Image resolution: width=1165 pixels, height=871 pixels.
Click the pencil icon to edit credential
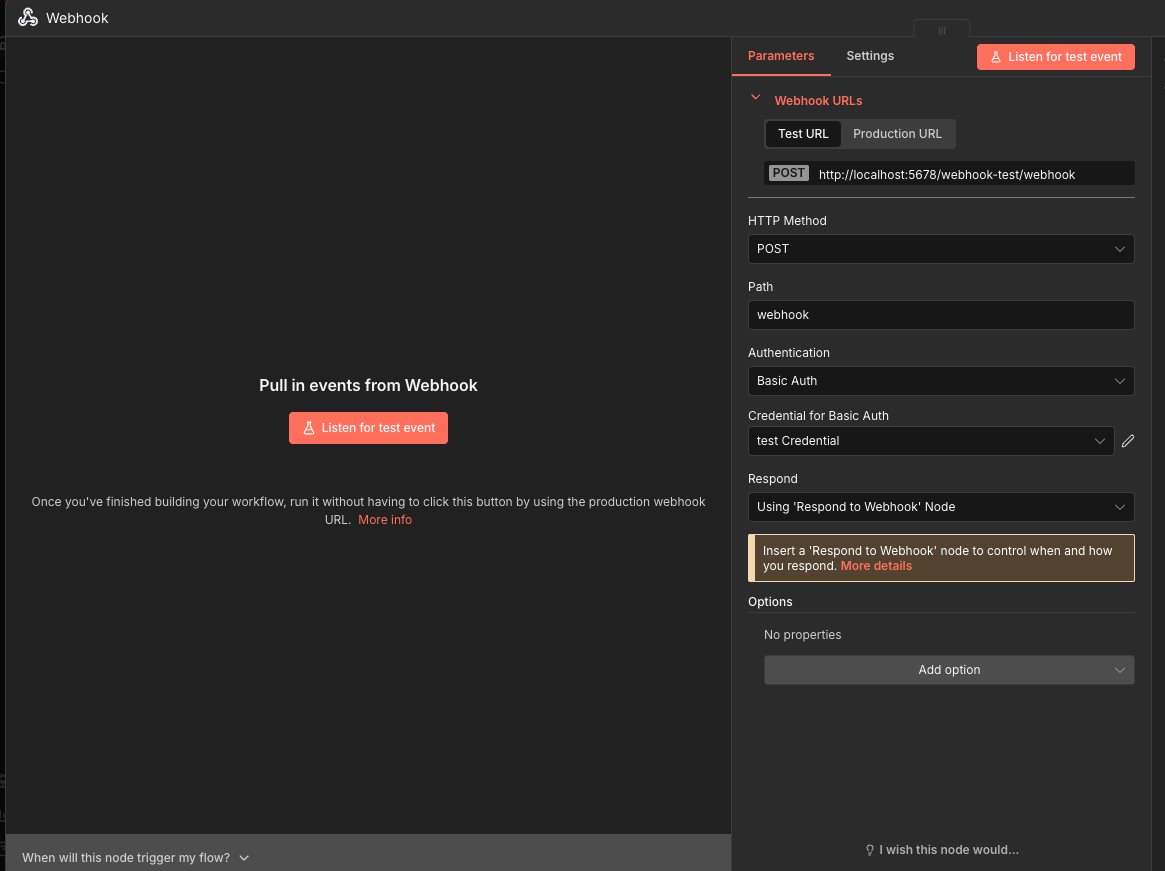1128,441
